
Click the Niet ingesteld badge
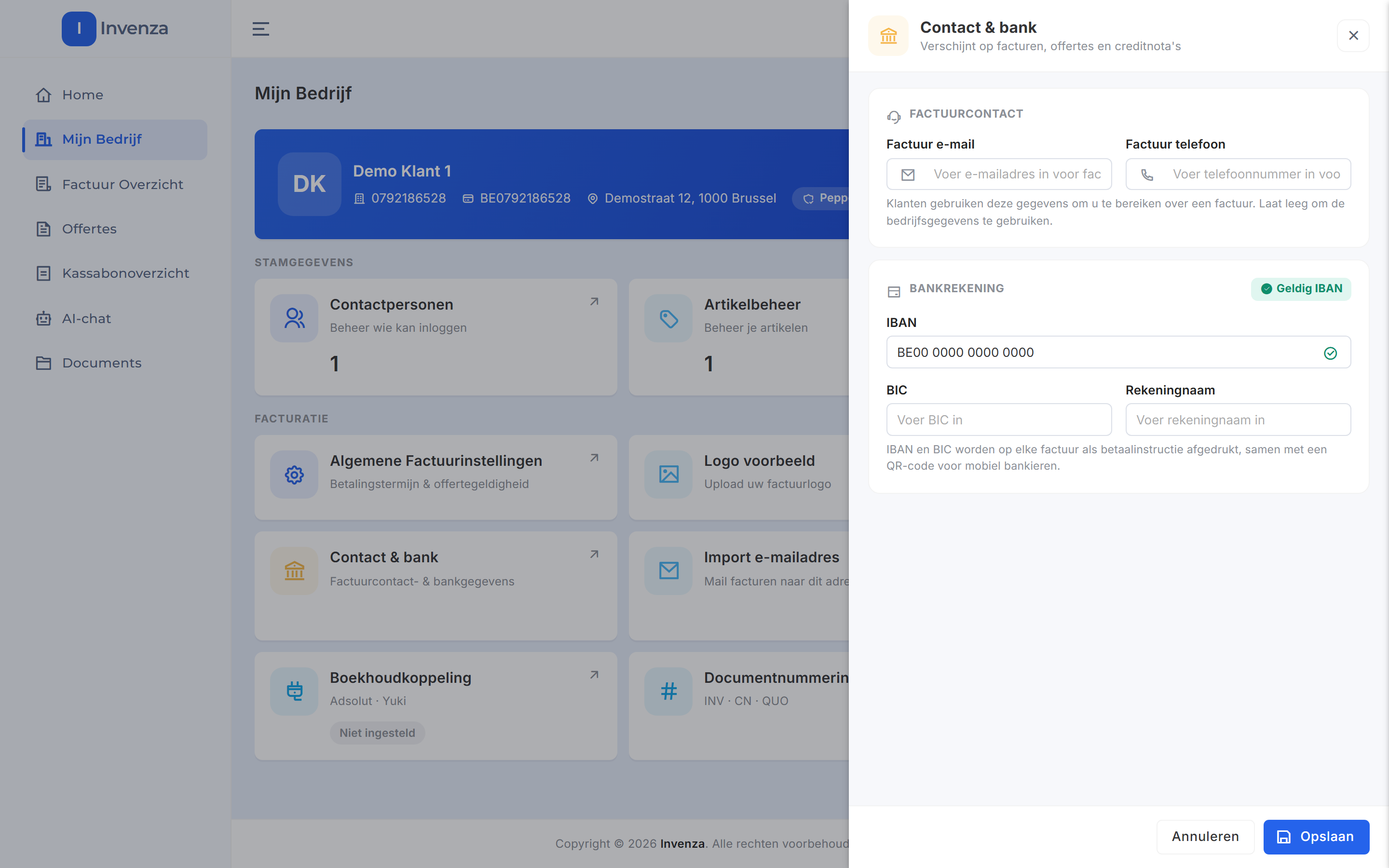point(377,733)
